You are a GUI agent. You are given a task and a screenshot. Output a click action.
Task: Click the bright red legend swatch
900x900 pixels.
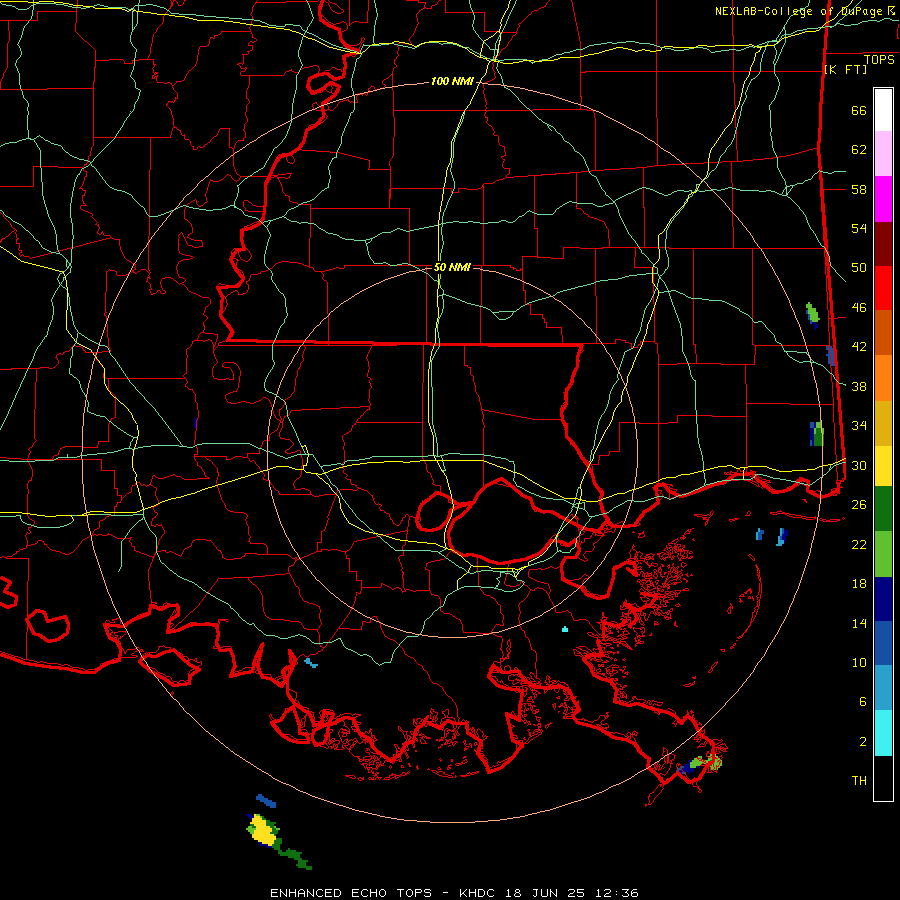click(883, 288)
